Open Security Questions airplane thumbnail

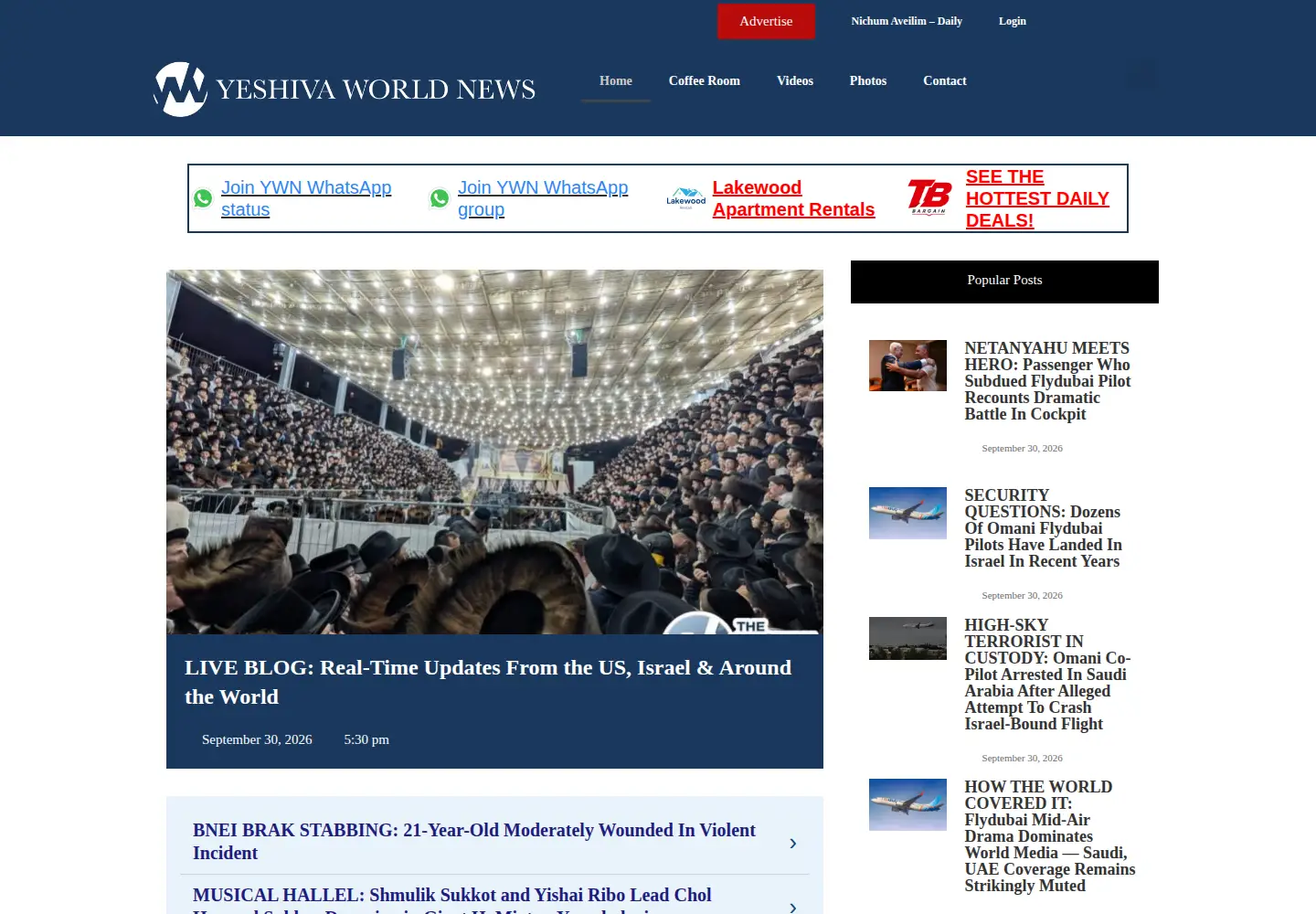(x=907, y=513)
